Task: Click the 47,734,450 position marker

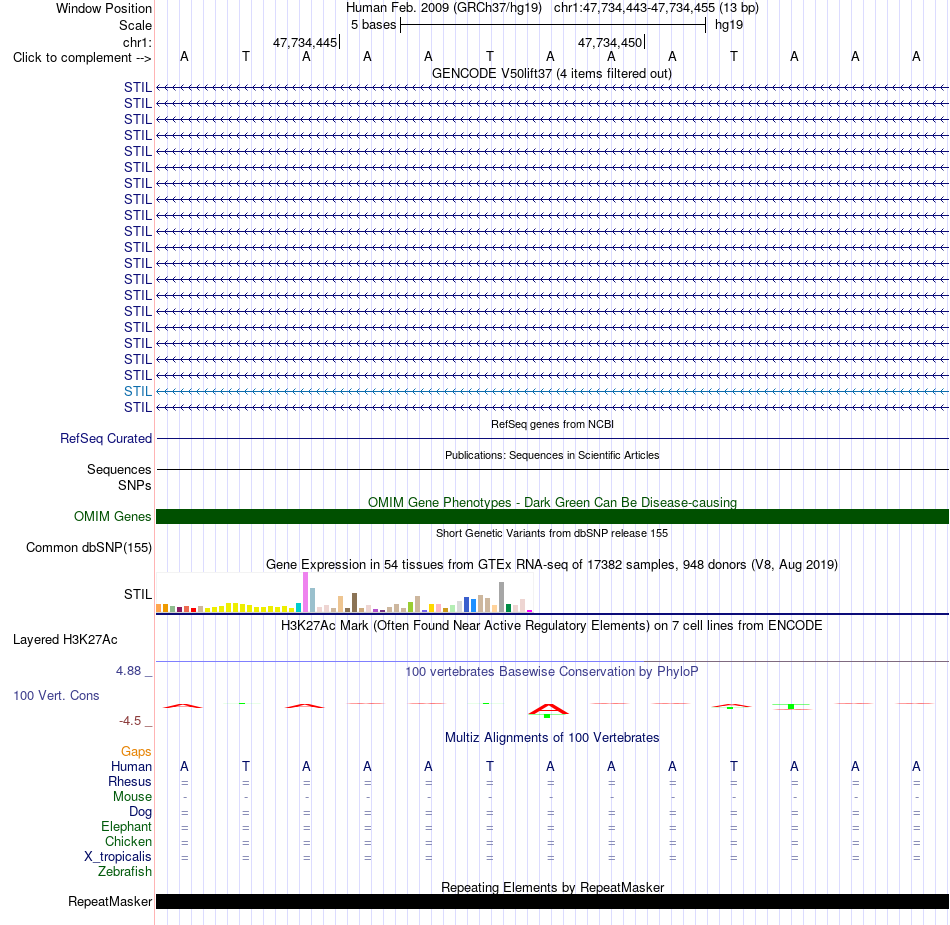Action: point(610,42)
